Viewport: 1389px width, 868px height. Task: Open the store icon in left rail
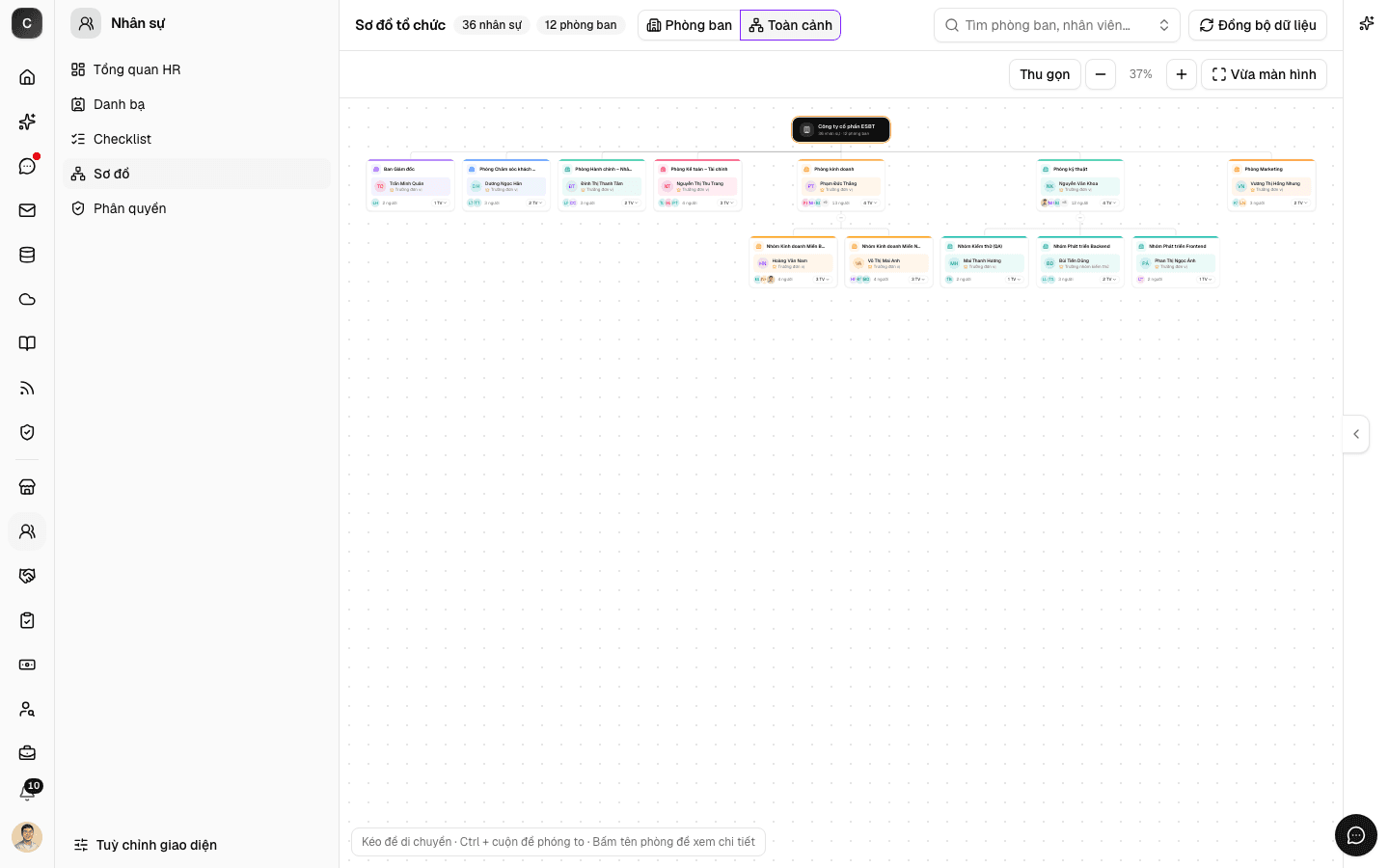[27, 487]
